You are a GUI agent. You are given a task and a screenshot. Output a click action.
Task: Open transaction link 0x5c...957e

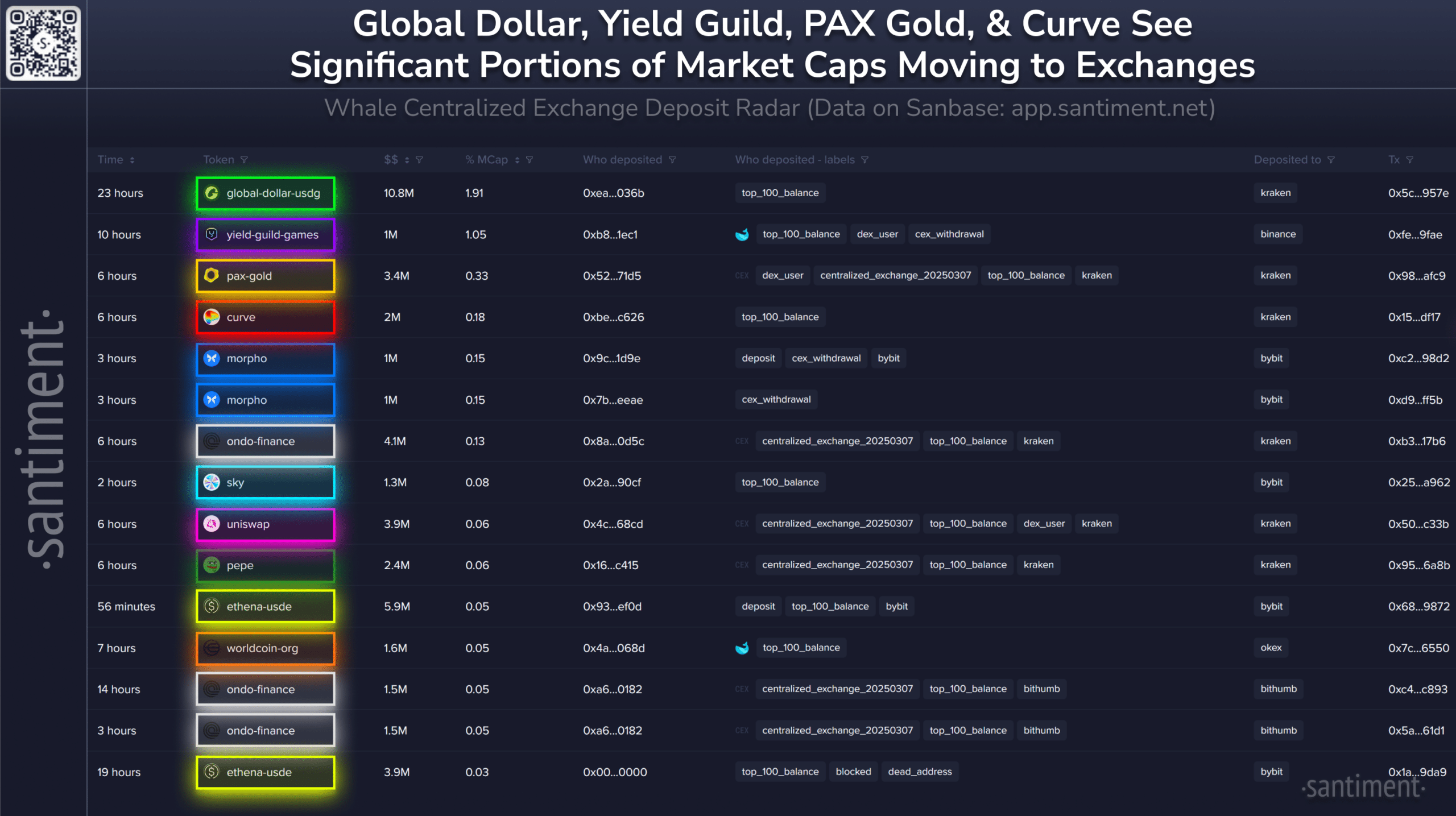(1418, 193)
